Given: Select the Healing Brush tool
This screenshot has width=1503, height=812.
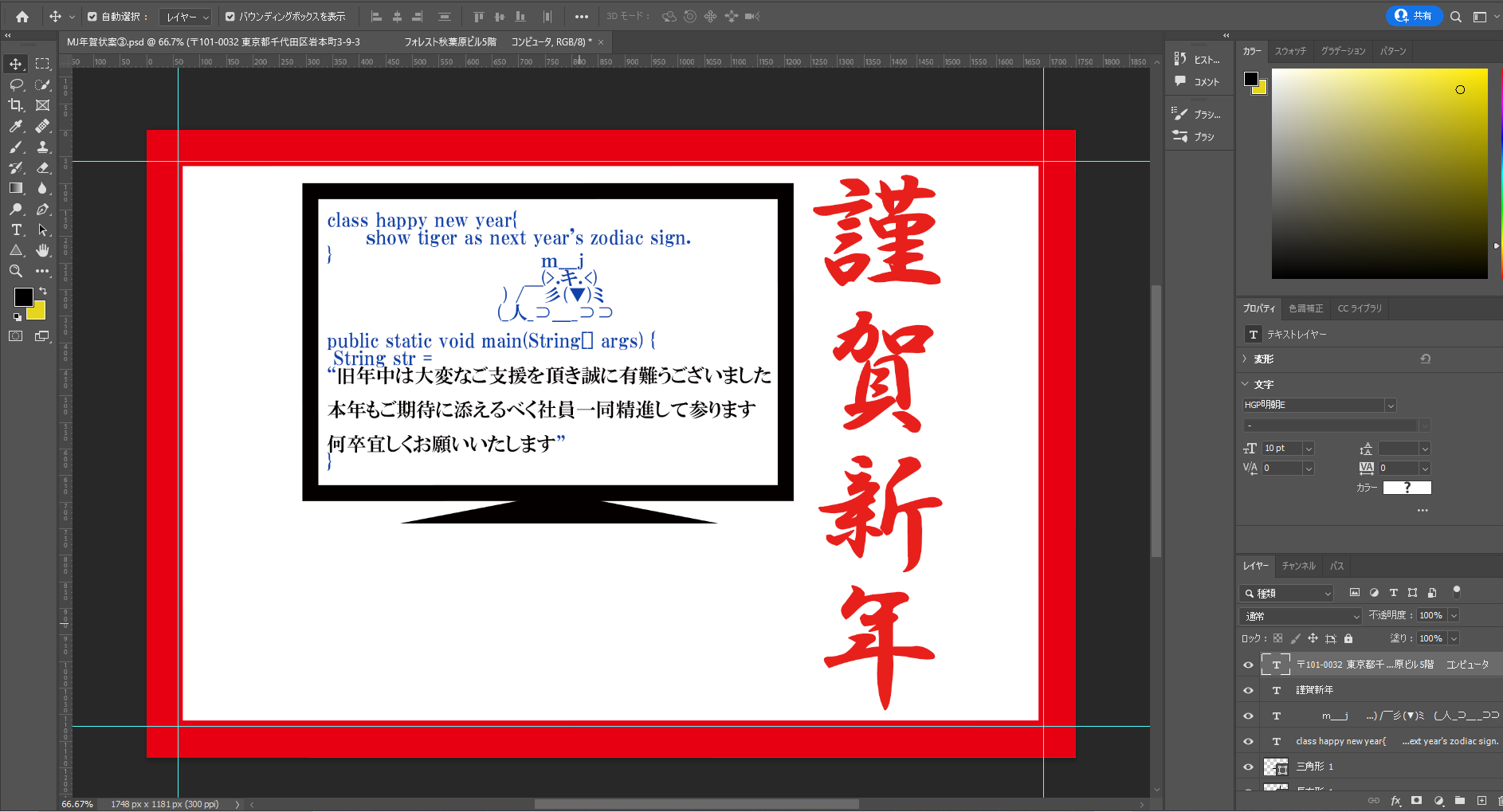Looking at the screenshot, I should pyautogui.click(x=43, y=126).
